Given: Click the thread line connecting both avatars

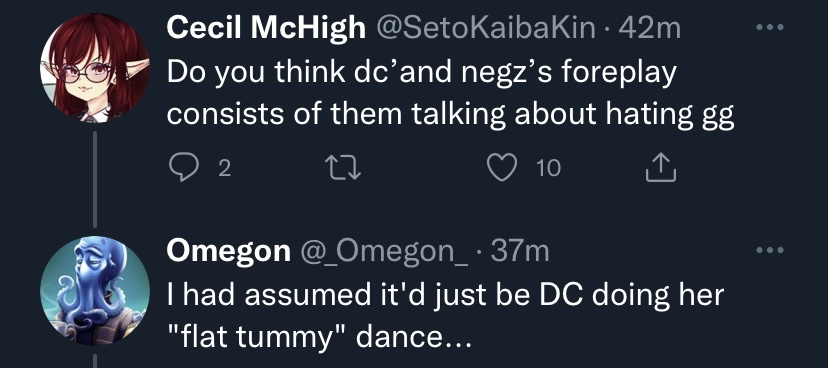Looking at the screenshot, I should tap(95, 179).
